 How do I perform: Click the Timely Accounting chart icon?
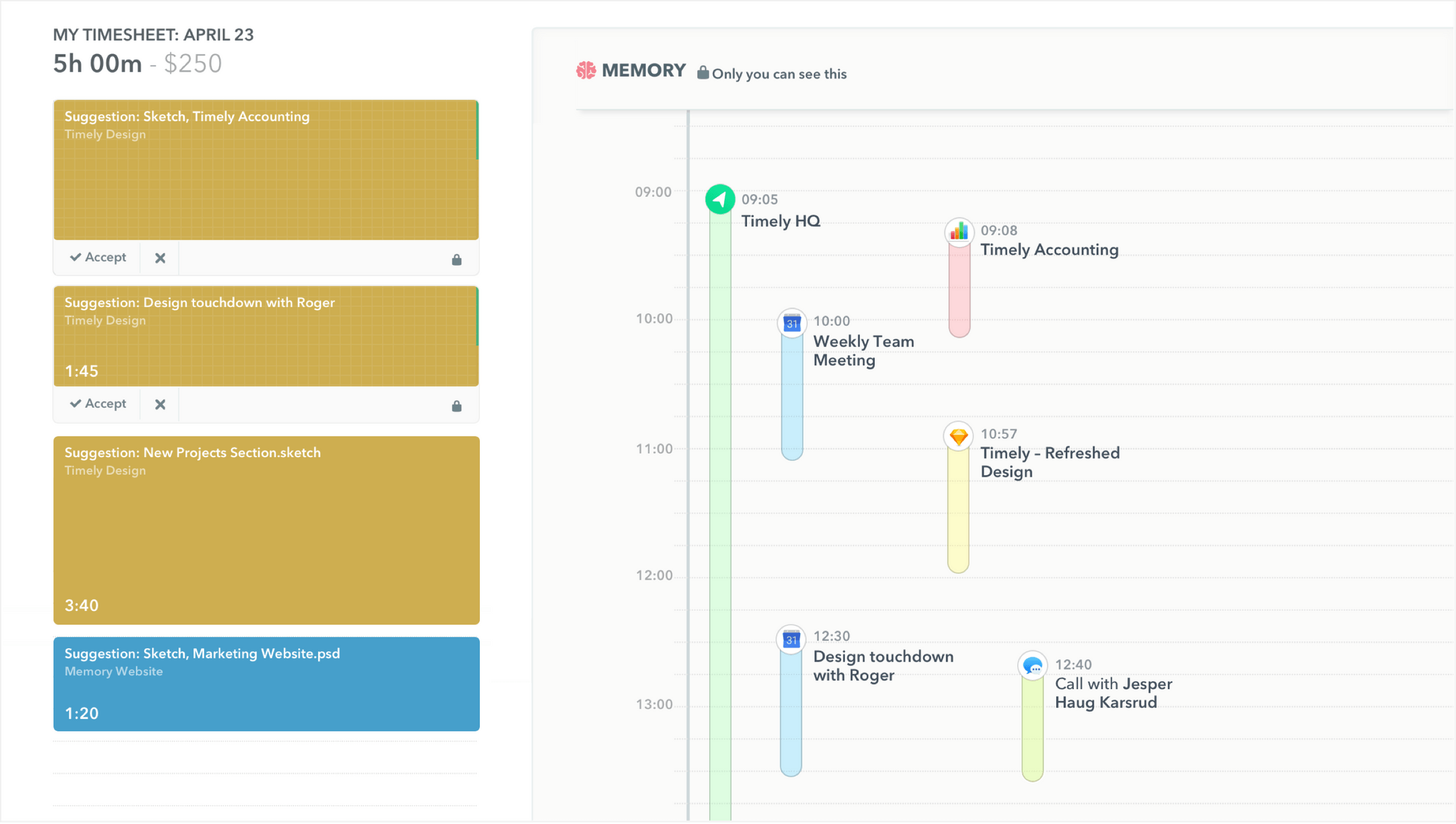tap(959, 232)
